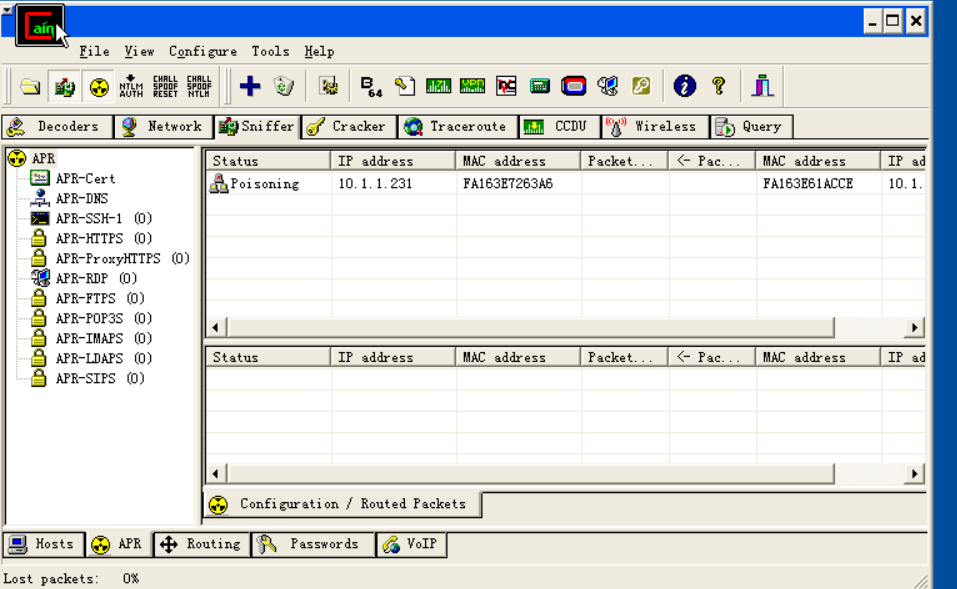Image resolution: width=957 pixels, height=589 pixels.
Task: Click MAC address cell FA163E7263A6
Action: (x=508, y=183)
